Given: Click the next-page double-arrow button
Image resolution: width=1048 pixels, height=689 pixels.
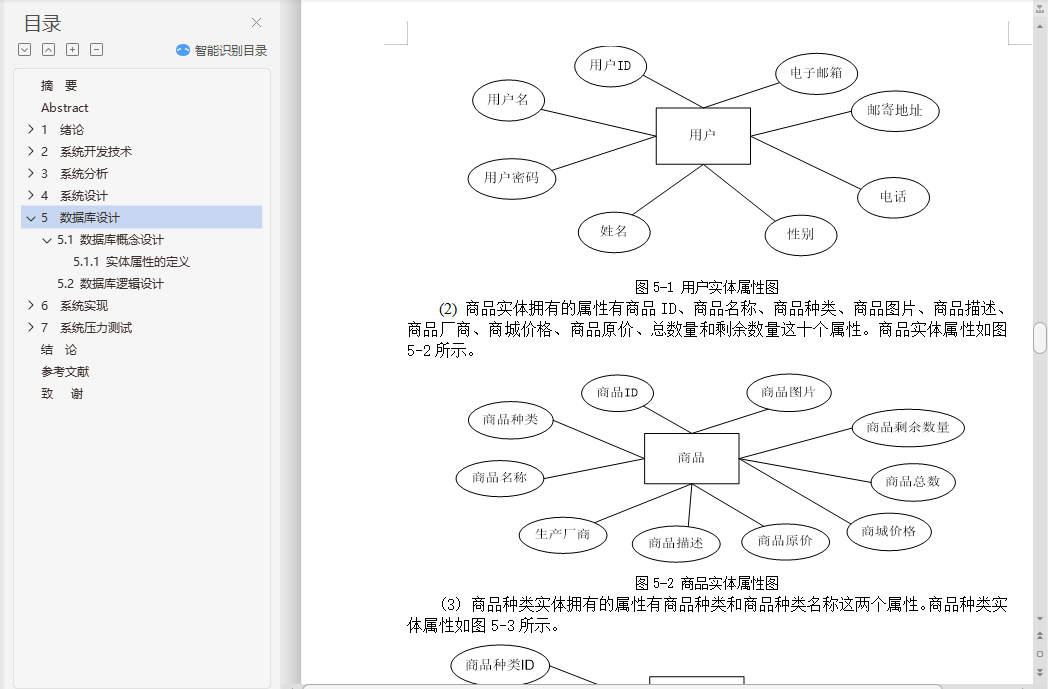Looking at the screenshot, I should pos(1039,672).
